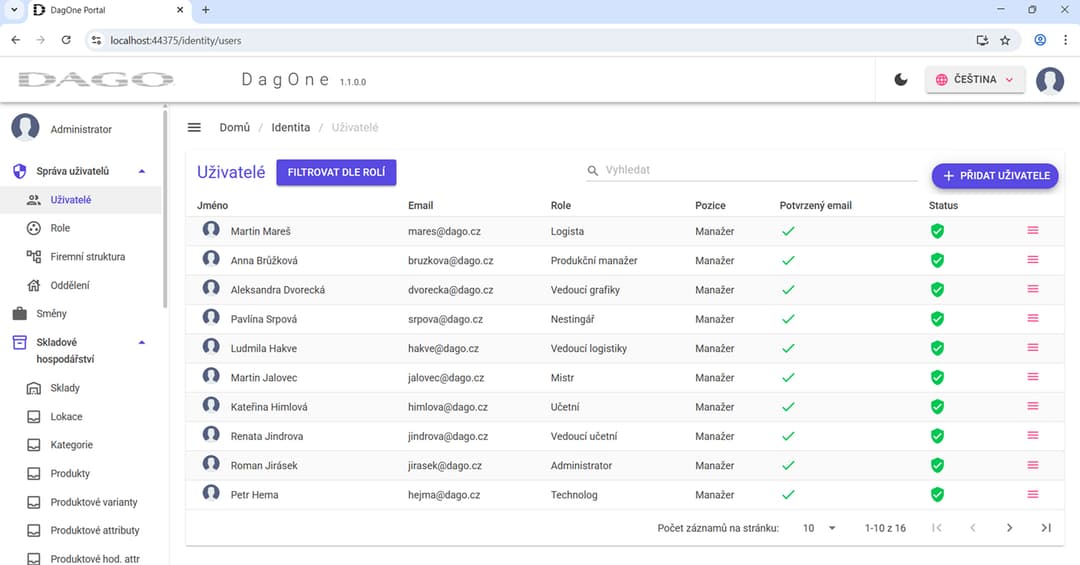Collapse the Správa uživatelů section
The width and height of the screenshot is (1080, 565).
pos(142,171)
